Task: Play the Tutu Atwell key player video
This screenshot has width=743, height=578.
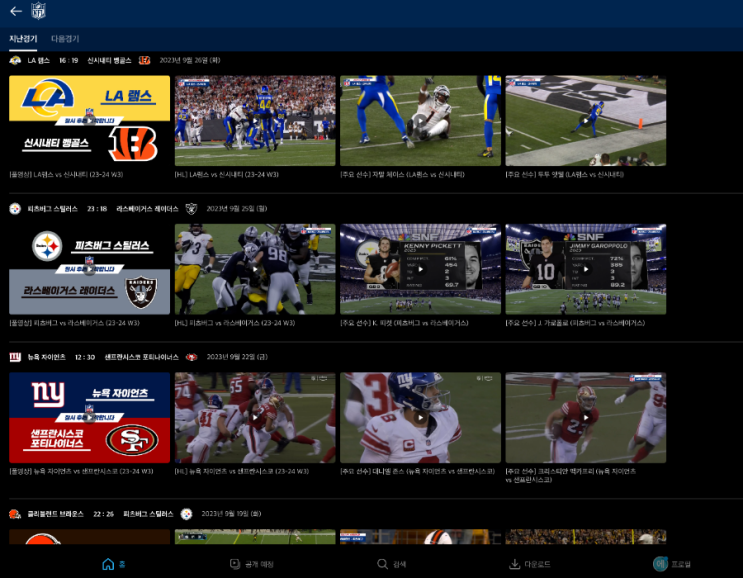Action: [x=586, y=121]
